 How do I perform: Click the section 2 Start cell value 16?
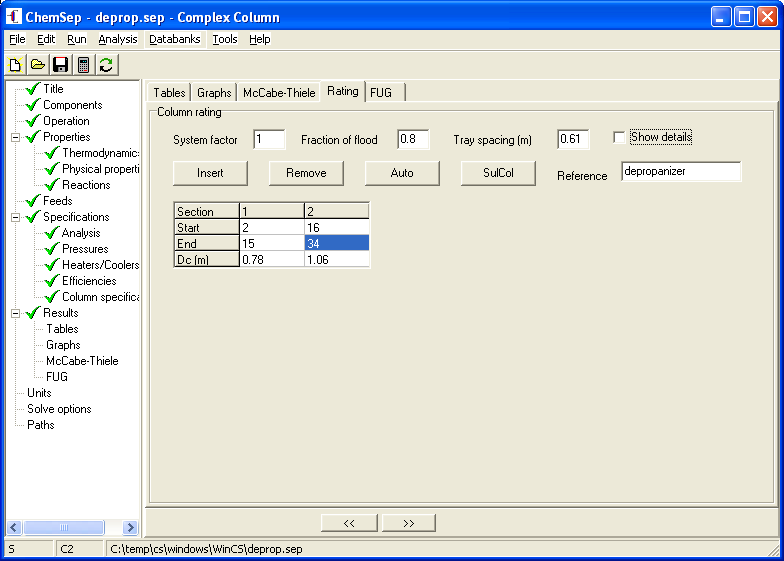[336, 228]
